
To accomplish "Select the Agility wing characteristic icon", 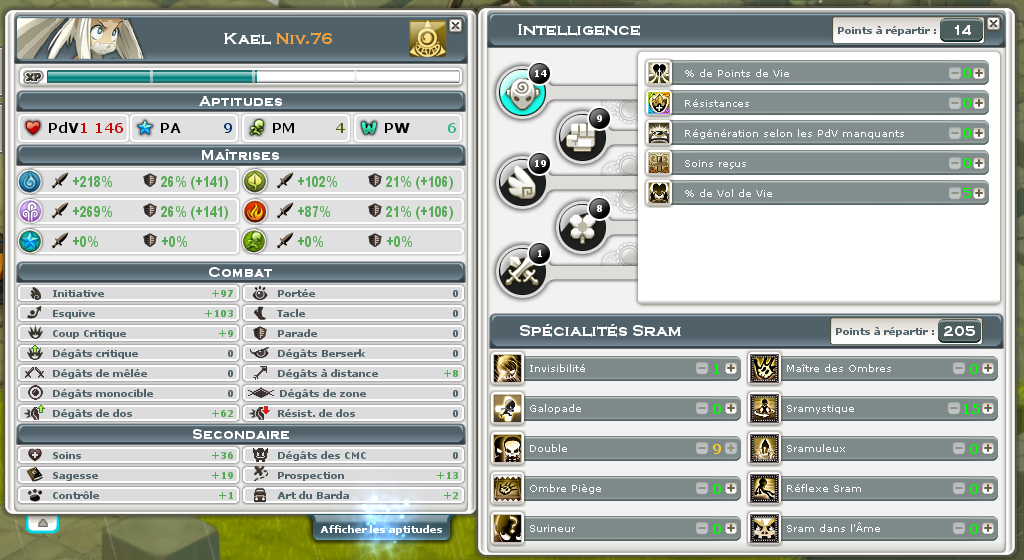I will click(522, 183).
